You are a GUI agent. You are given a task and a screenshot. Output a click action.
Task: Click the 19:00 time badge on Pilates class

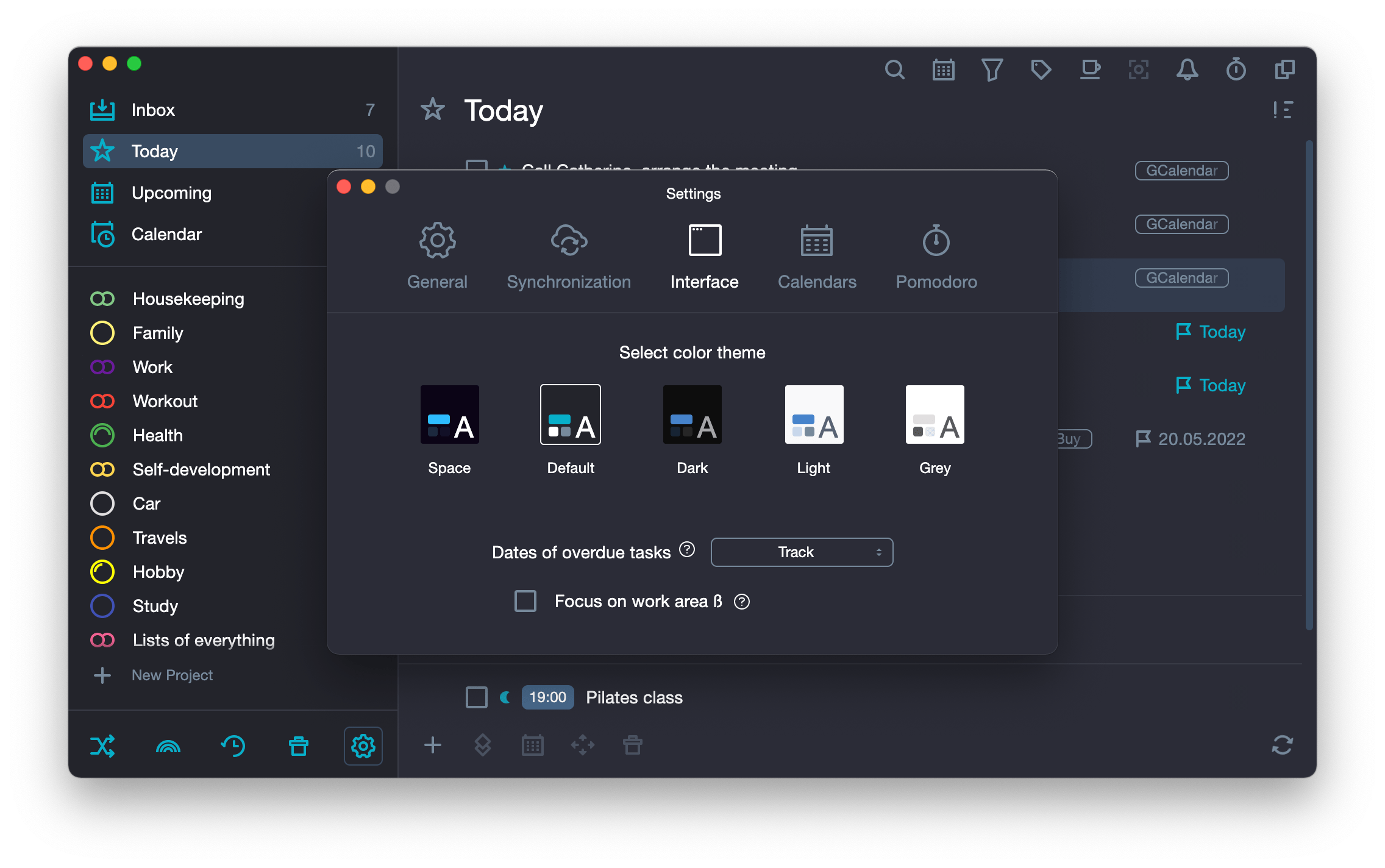547,697
